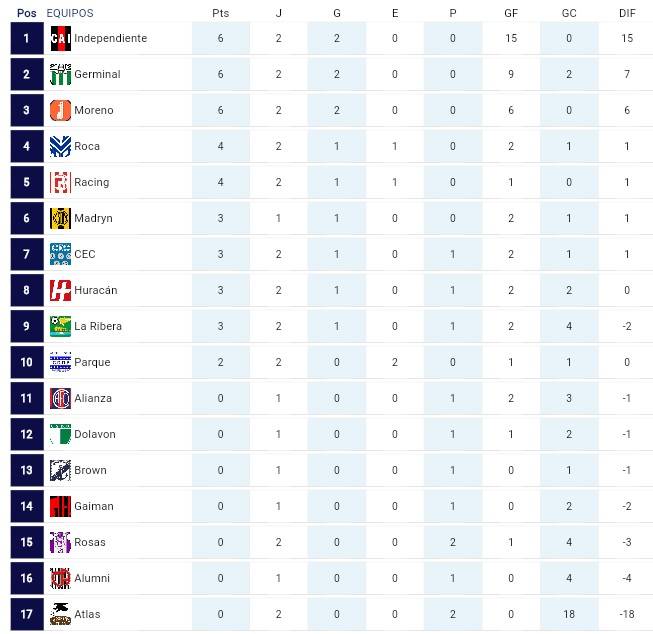Click the Gaiman red and black logo
Screen dimensions: 653x634
click(x=60, y=506)
